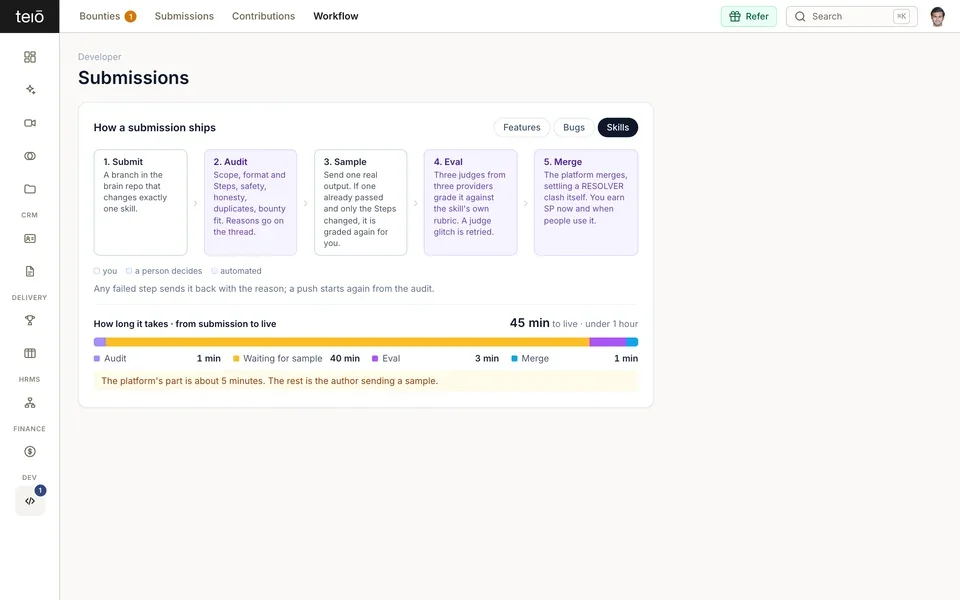The width and height of the screenshot is (960, 600).
Task: Click the yellow Waiting for sample bar segment
Action: click(x=347, y=342)
